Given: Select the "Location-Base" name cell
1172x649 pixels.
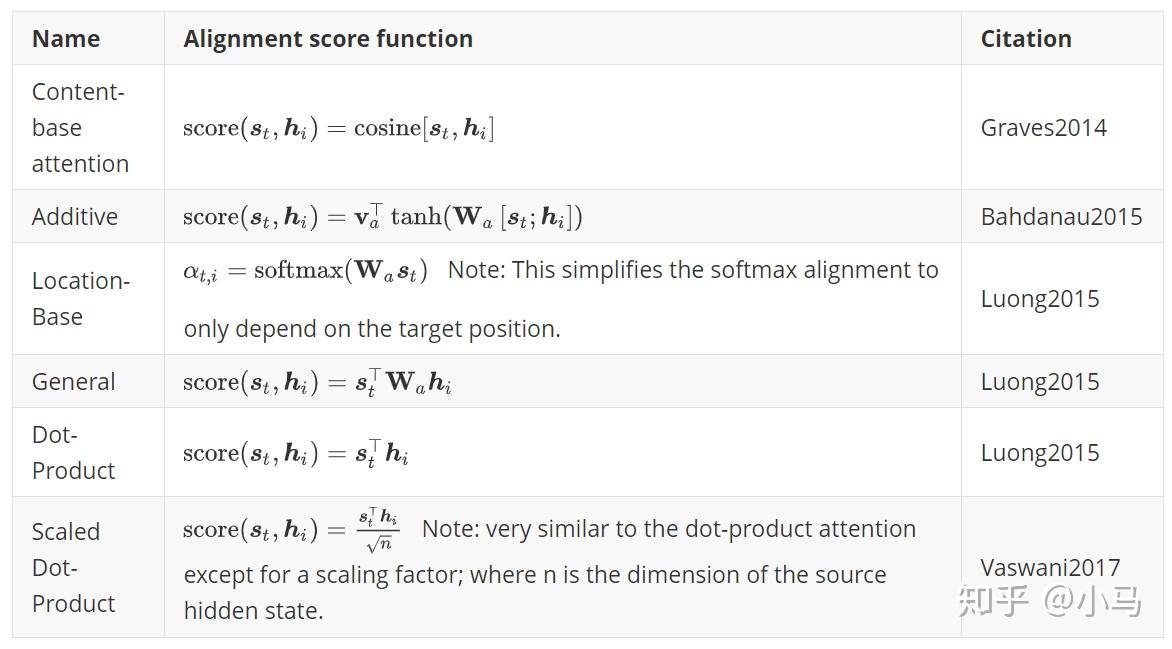Looking at the screenshot, I should pos(81,298).
